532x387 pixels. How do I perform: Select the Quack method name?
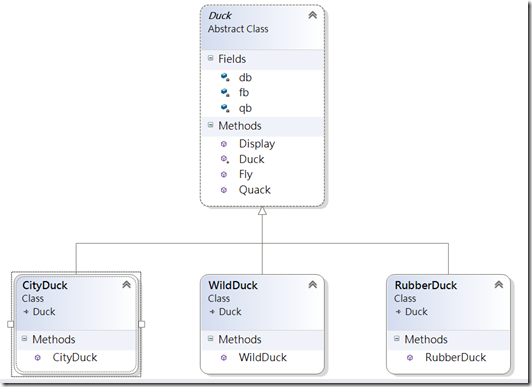pyautogui.click(x=255, y=190)
